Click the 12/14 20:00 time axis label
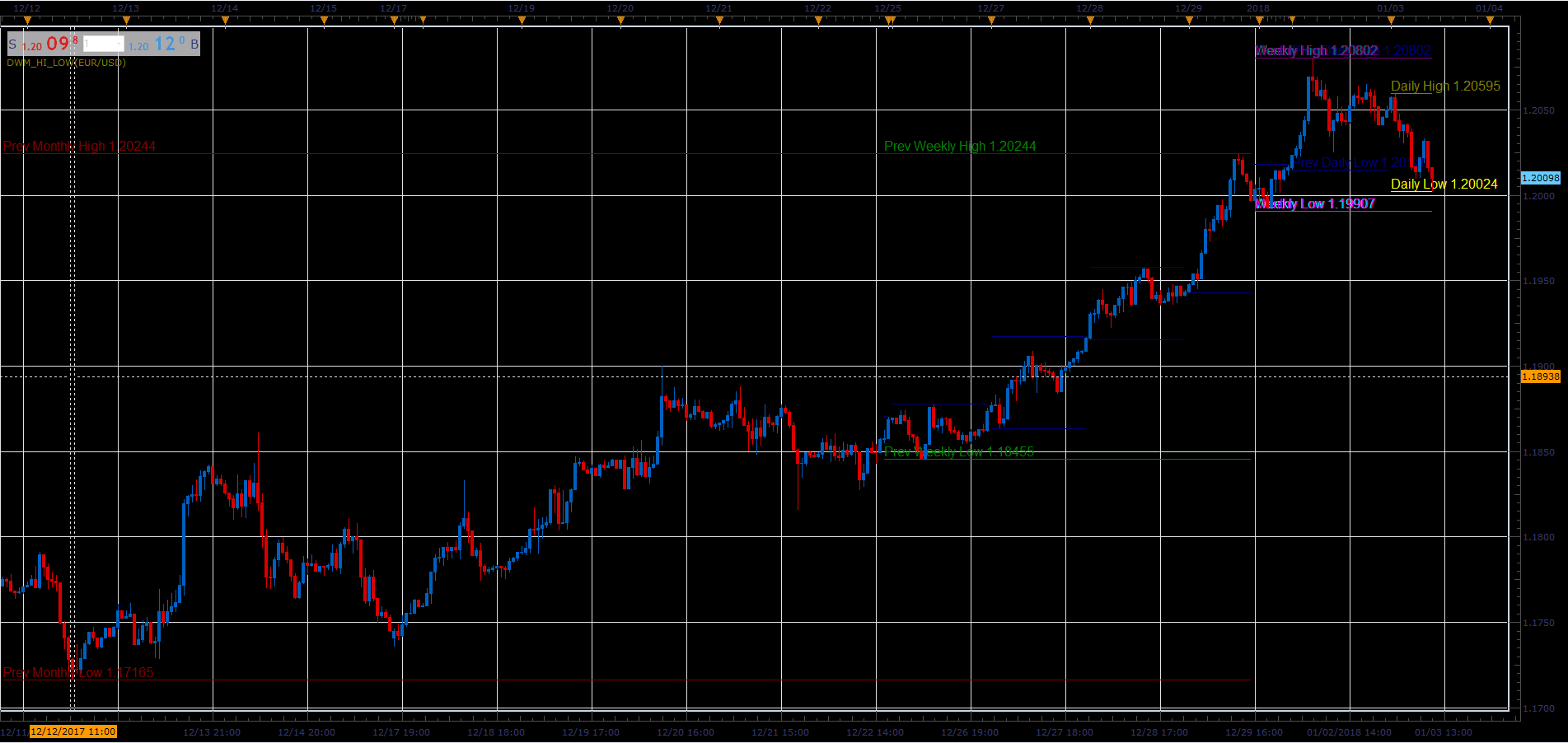 (307, 732)
